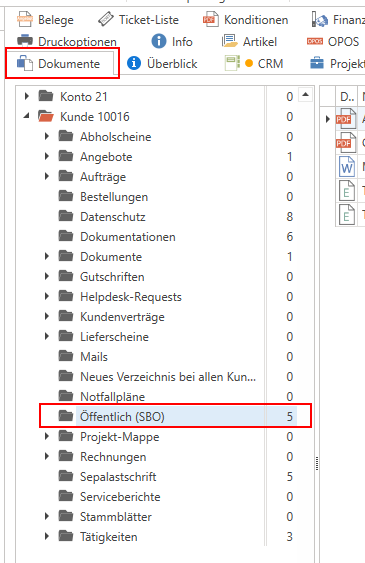Image resolution: width=365 pixels, height=563 pixels.
Task: Expand the Konto 21 node
Action: [27, 96]
